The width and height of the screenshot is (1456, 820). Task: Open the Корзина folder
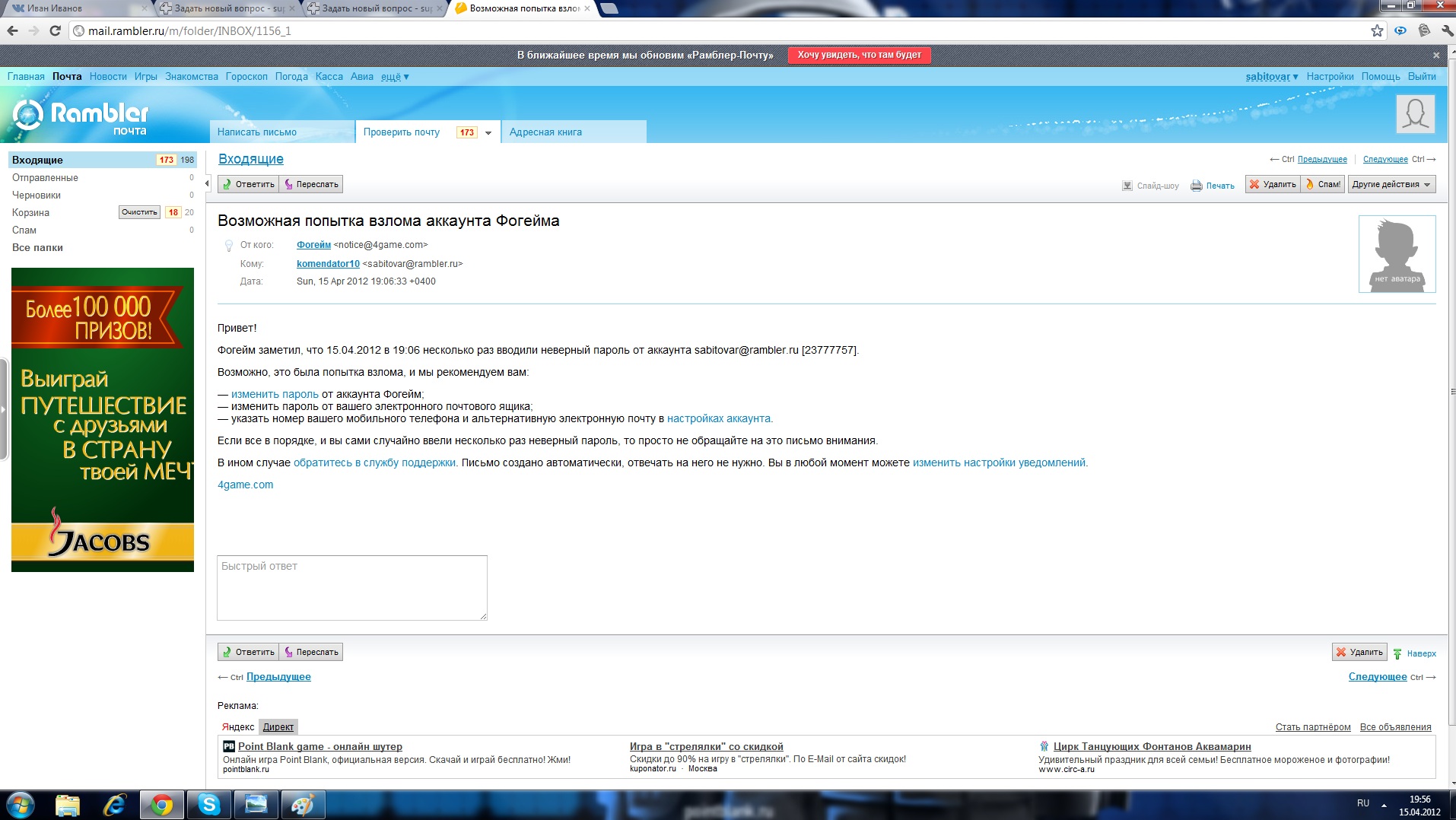(x=30, y=212)
